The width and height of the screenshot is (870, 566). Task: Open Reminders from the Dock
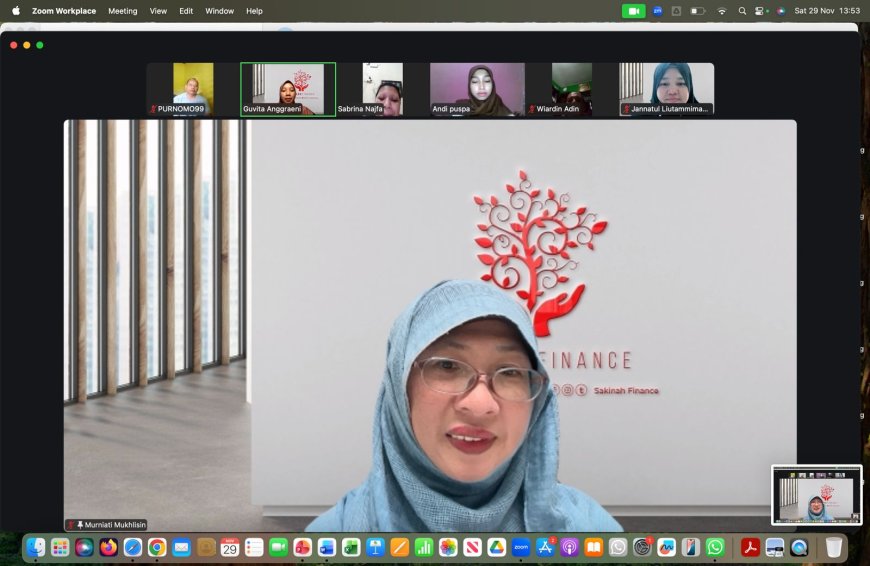[254, 548]
